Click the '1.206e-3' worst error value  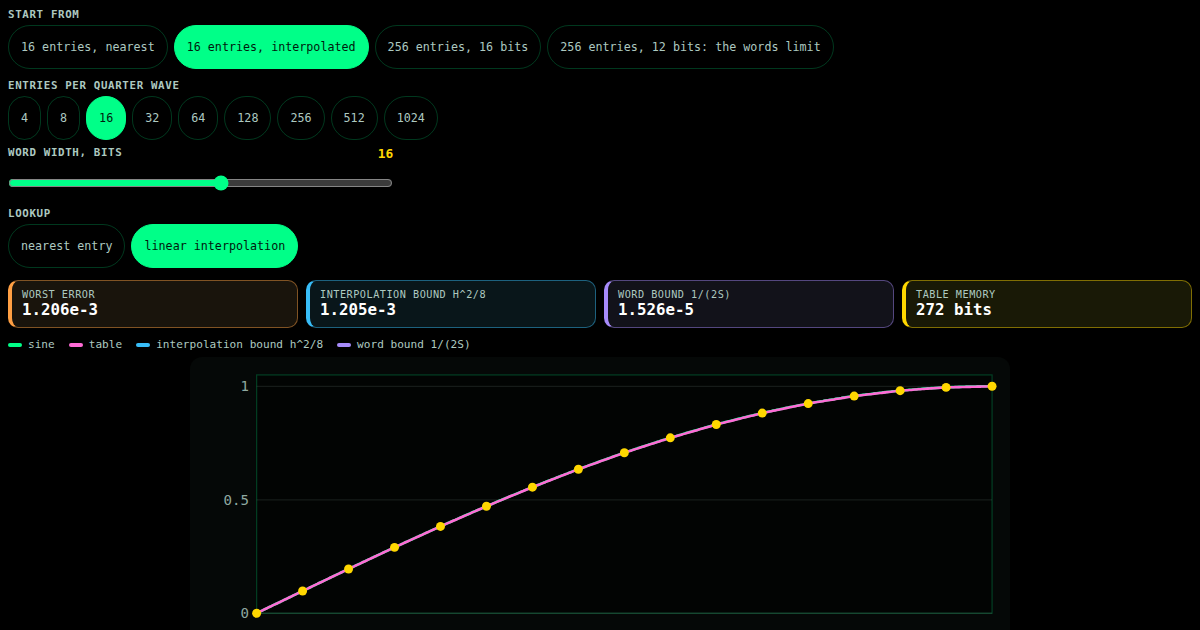click(x=60, y=310)
